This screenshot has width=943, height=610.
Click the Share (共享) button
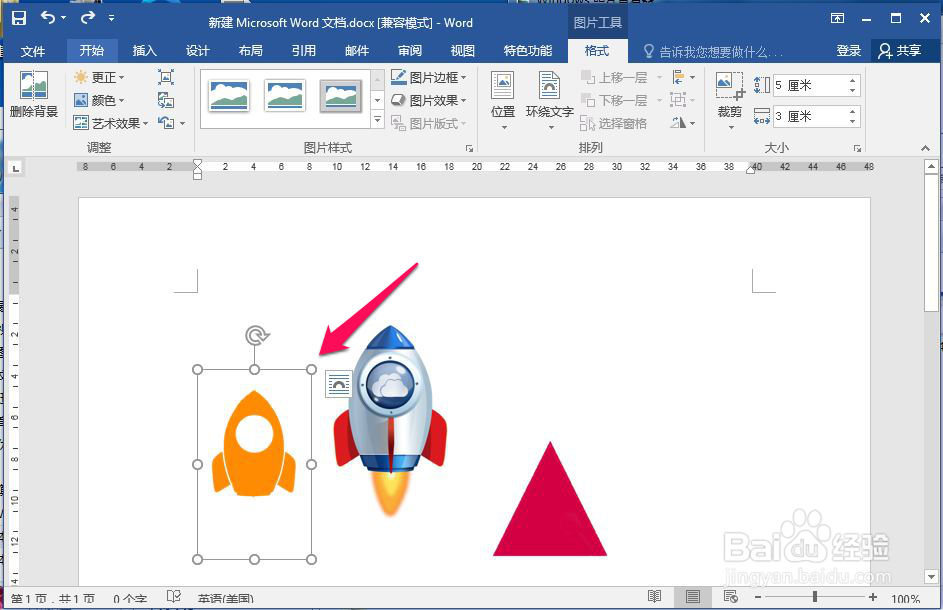coord(900,51)
